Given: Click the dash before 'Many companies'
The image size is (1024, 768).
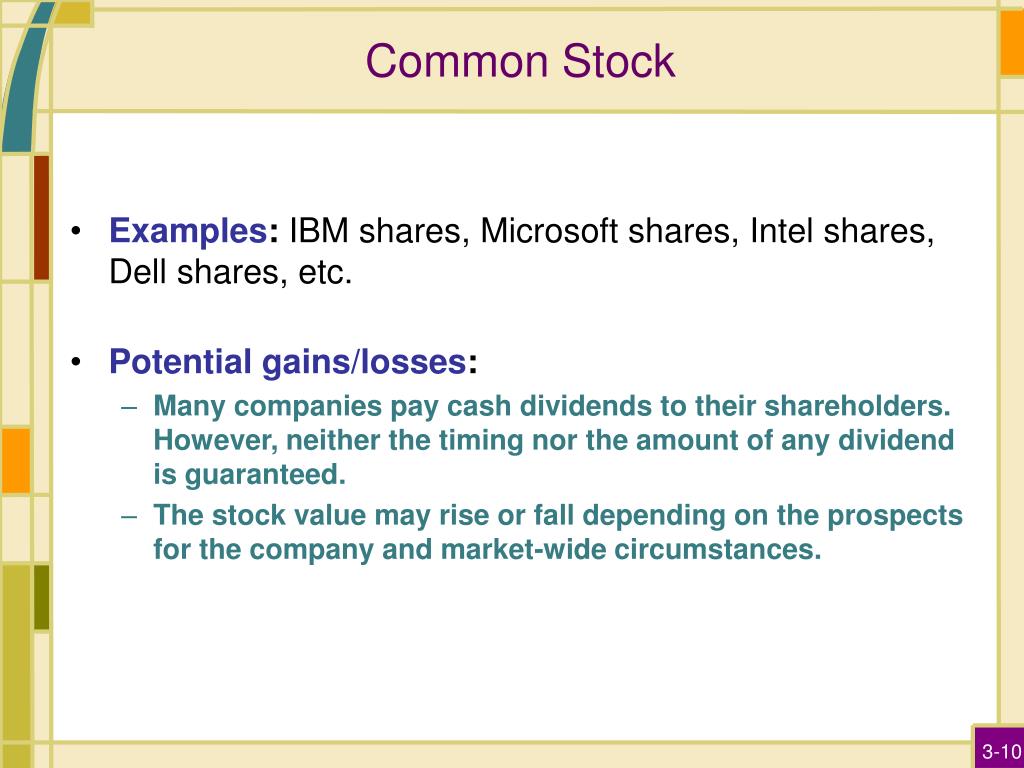Looking at the screenshot, I should (x=129, y=407).
